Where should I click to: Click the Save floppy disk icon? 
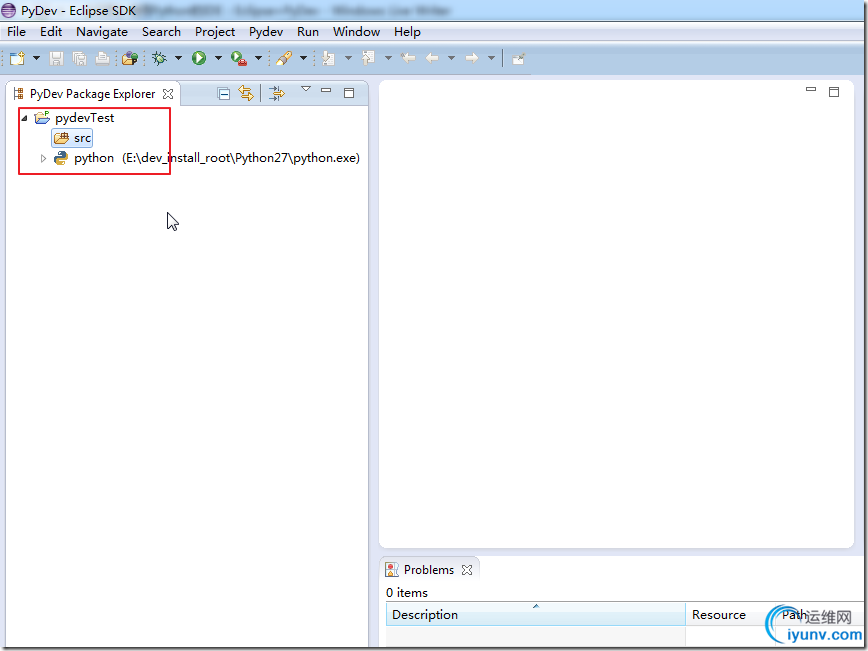pyautogui.click(x=56, y=58)
